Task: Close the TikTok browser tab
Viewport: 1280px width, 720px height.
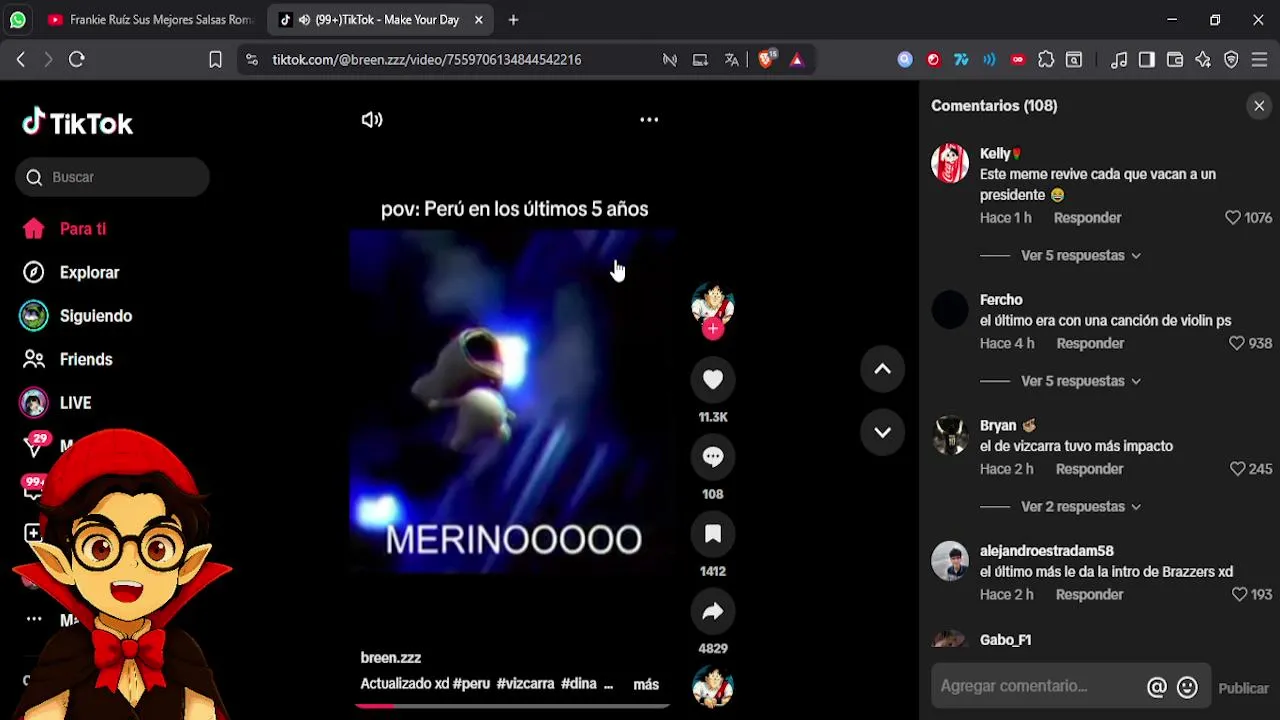Action: click(x=479, y=20)
